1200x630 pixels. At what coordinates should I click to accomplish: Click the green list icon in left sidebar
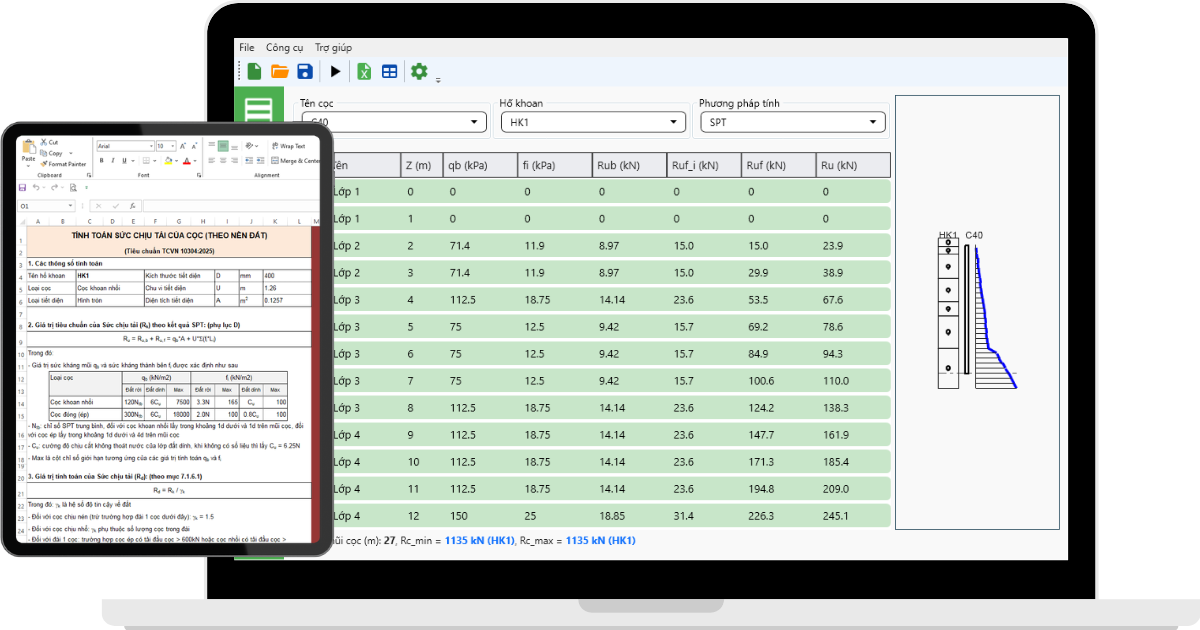point(258,111)
